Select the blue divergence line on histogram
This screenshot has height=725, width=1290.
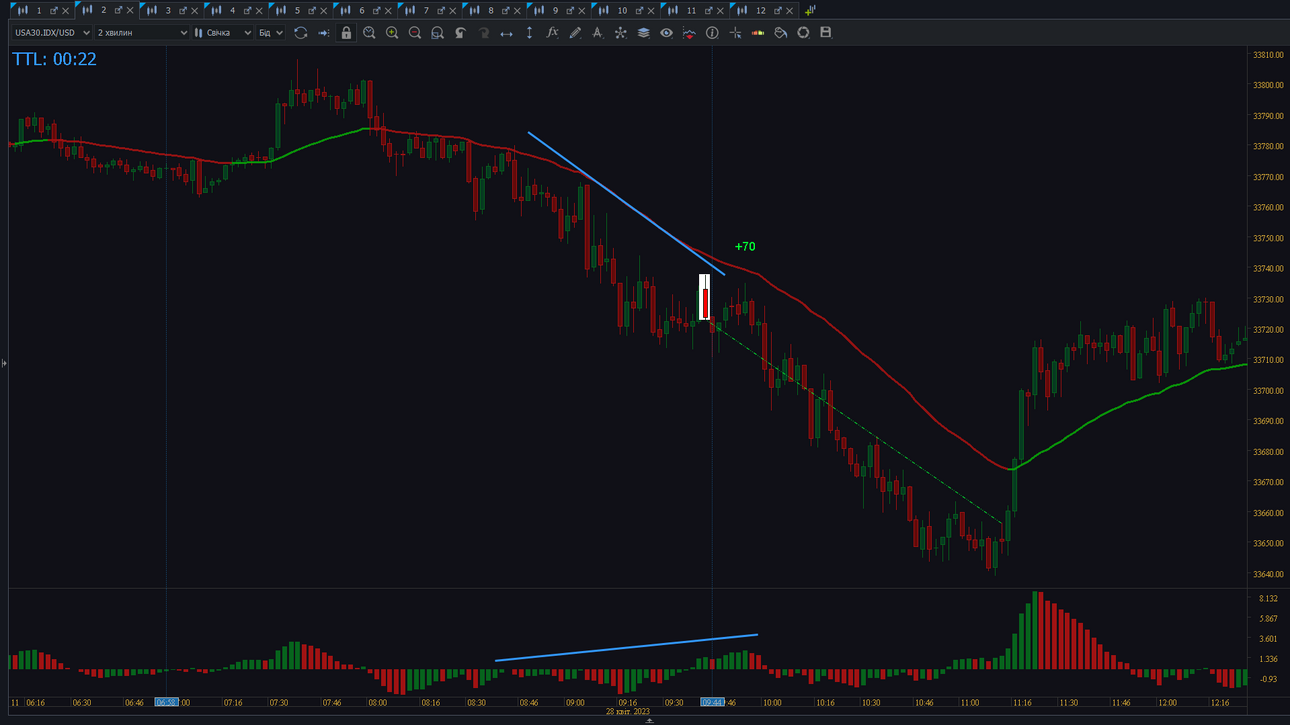626,647
